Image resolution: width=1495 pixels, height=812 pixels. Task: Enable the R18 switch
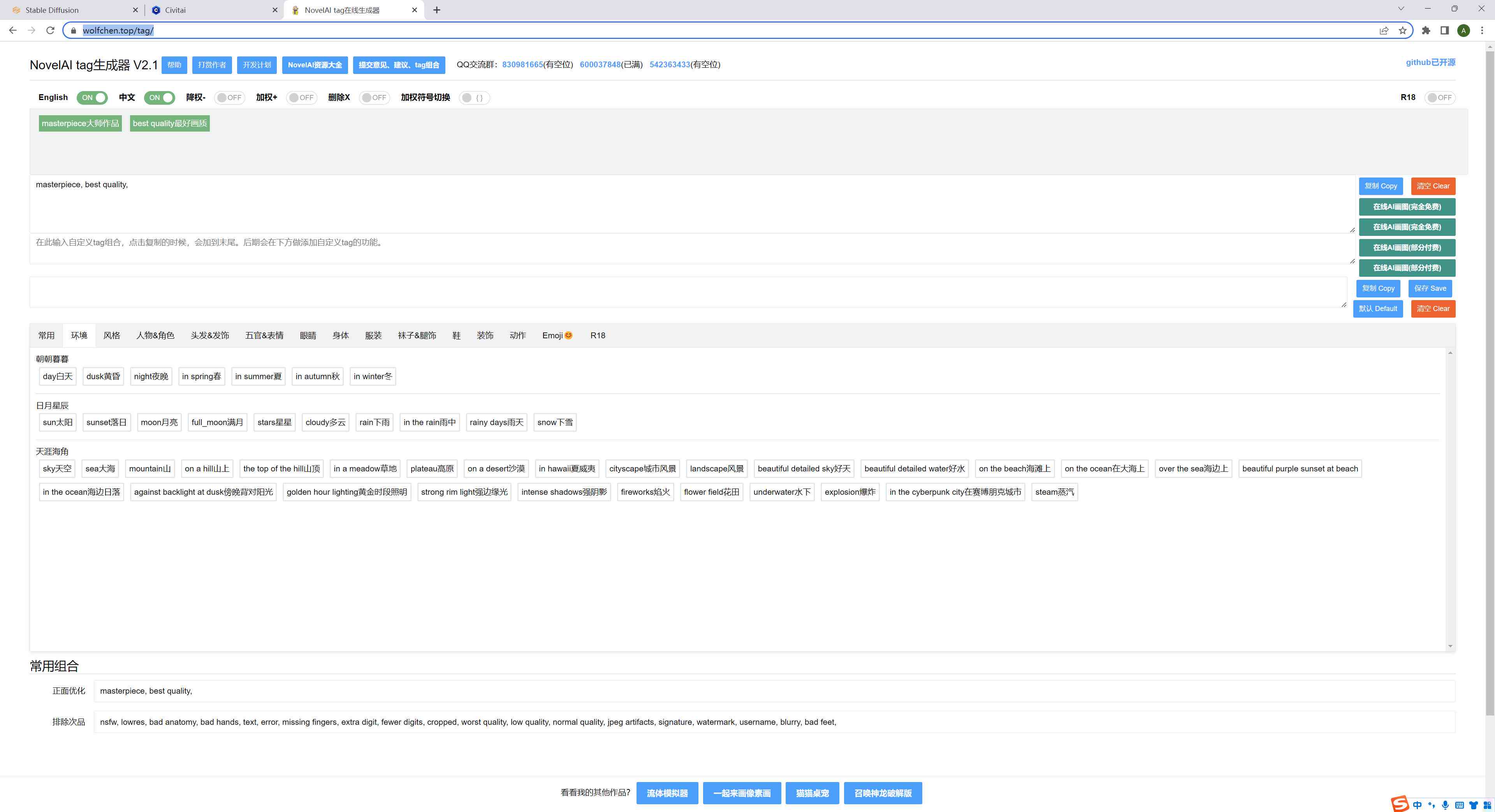[1440, 97]
